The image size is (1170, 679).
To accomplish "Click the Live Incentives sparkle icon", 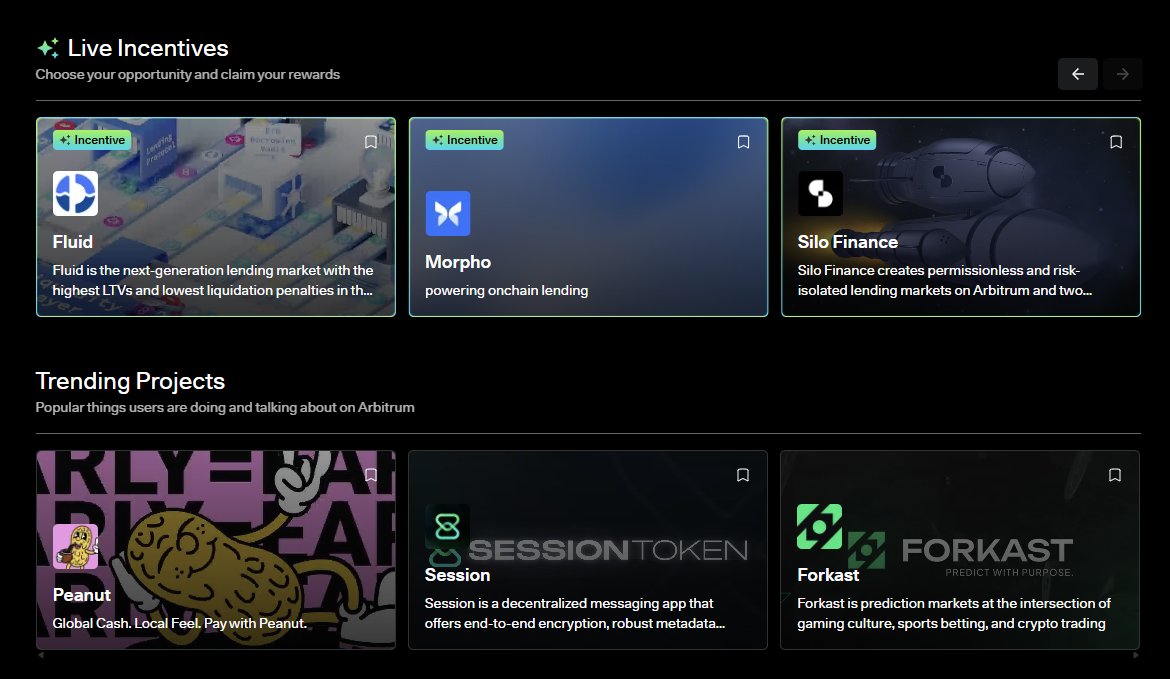I will pyautogui.click(x=48, y=48).
